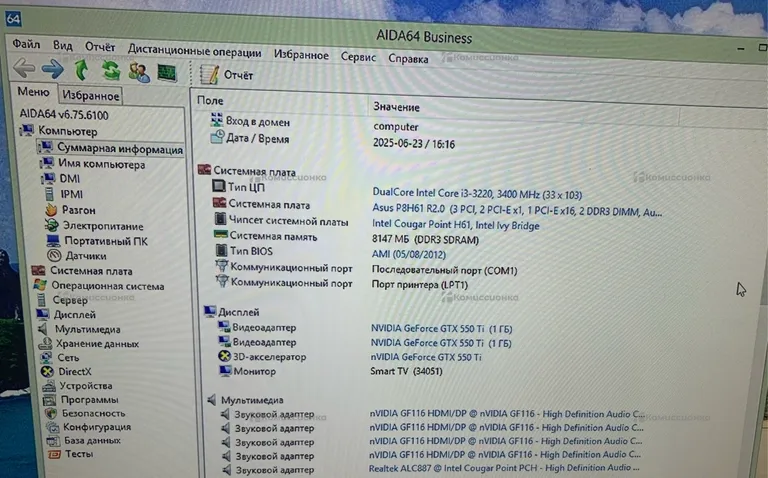Click the Тесты tree icon

point(54,454)
